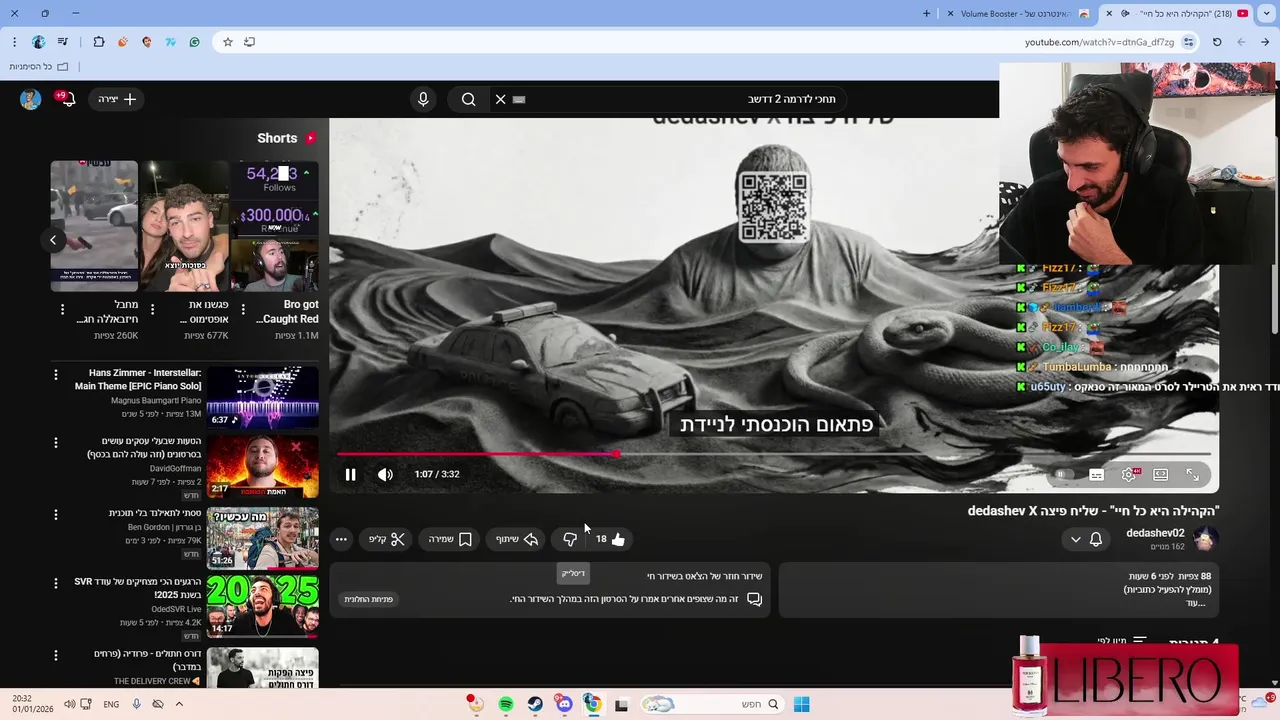Open Steam from the taskbar

point(535,704)
